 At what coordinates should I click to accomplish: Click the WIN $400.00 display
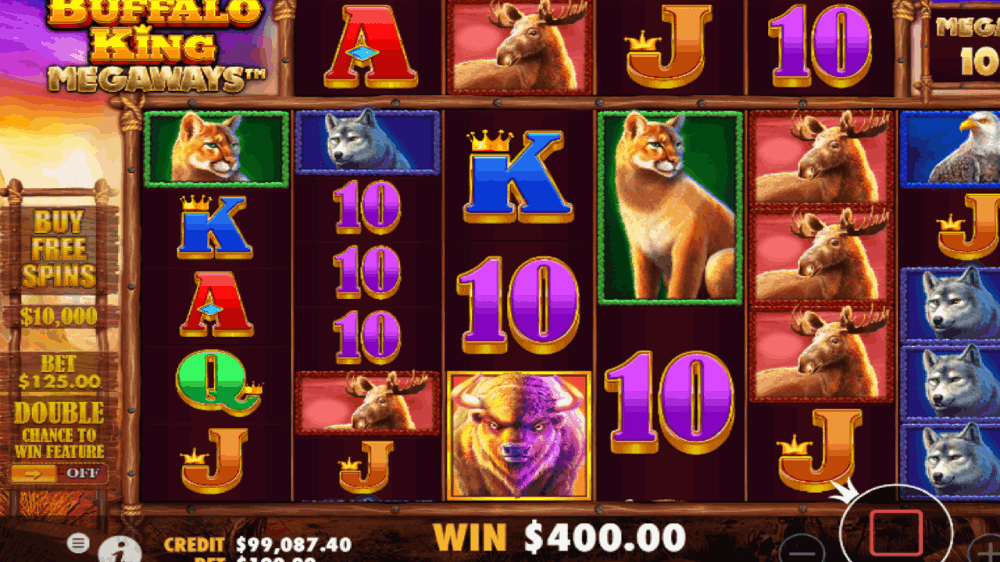click(559, 537)
